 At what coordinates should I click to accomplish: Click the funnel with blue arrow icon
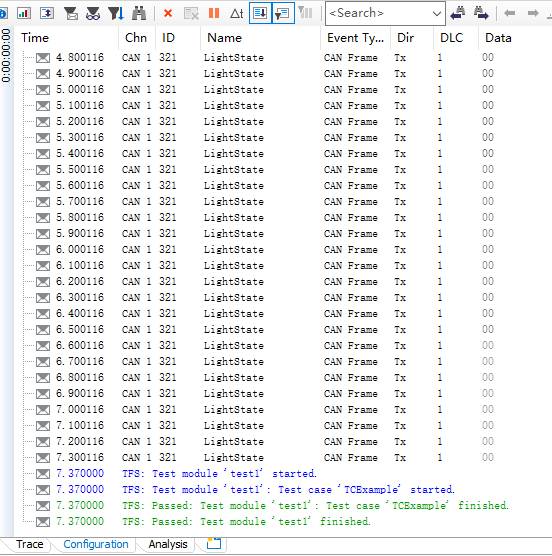point(116,13)
